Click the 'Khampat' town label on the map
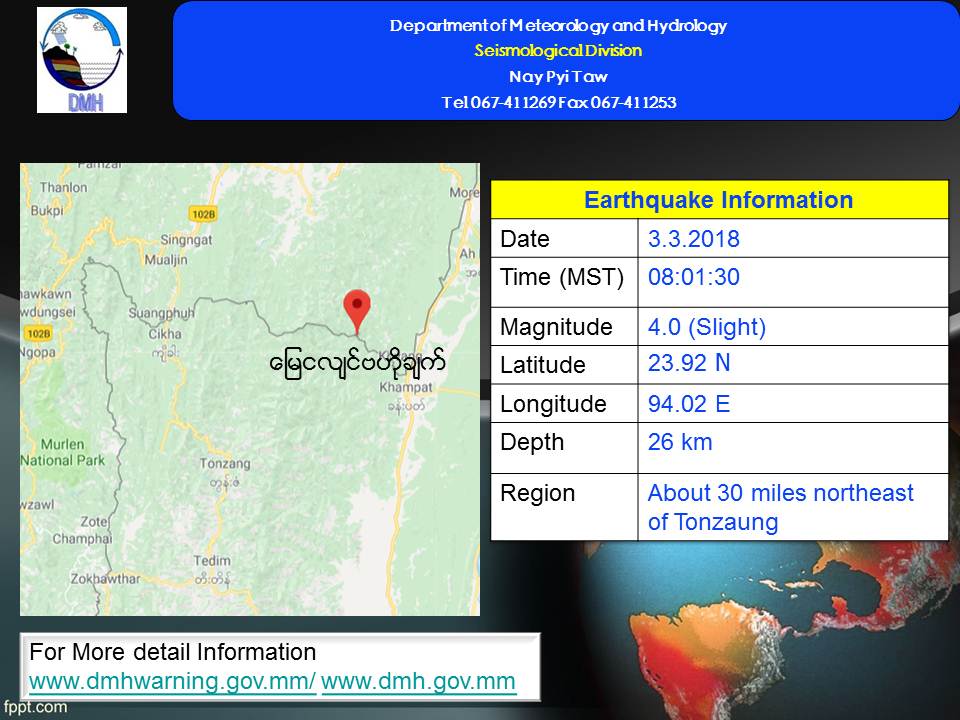 [x=406, y=388]
